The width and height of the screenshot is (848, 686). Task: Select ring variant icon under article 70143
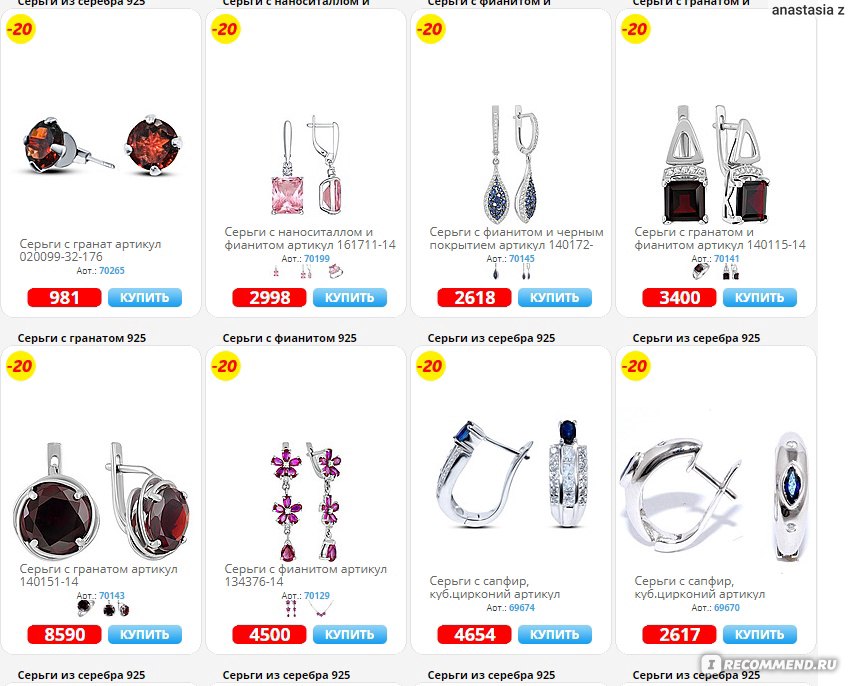[85, 609]
